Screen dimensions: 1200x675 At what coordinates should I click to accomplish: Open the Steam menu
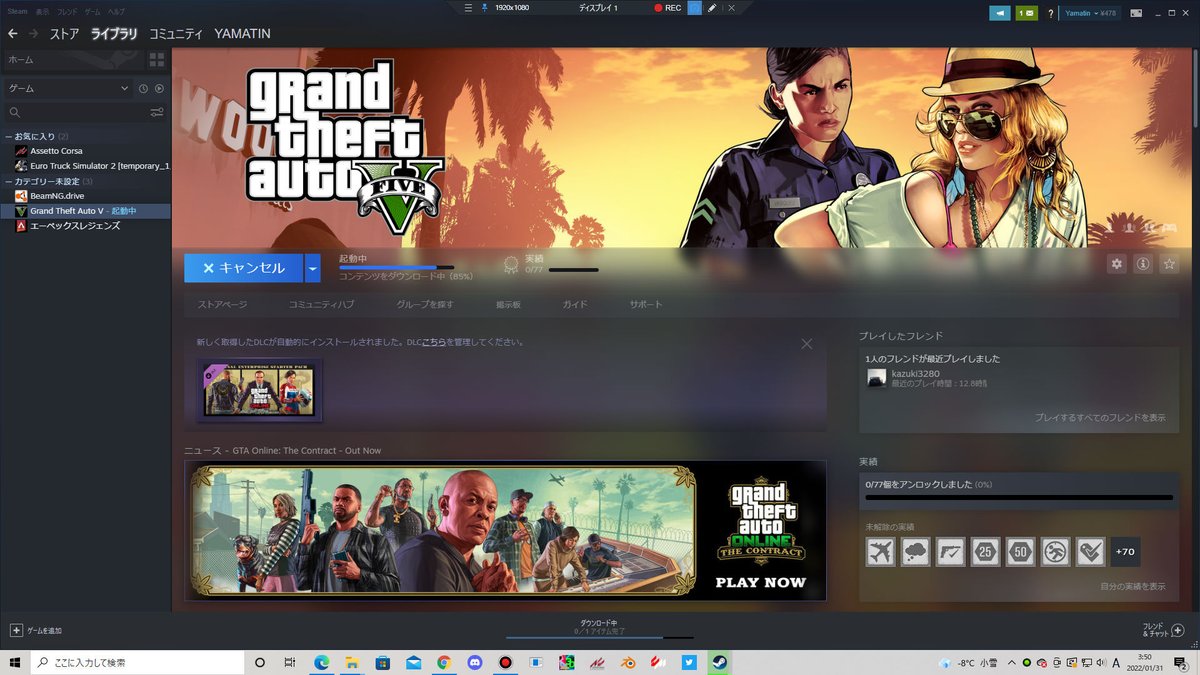point(18,11)
